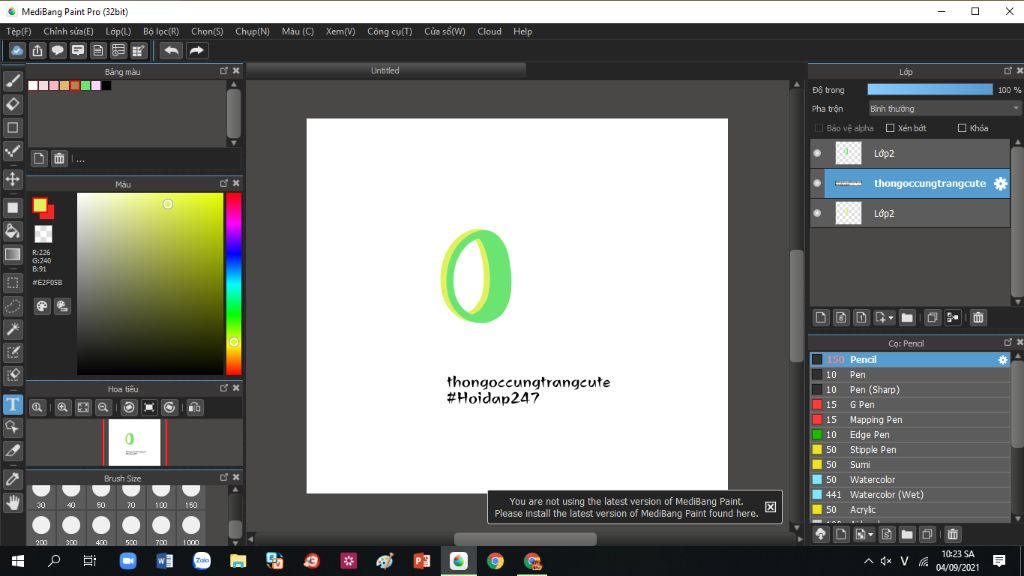Select the Mapping Pen brush
Image resolution: width=1024 pixels, height=576 pixels.
pyautogui.click(x=910, y=420)
